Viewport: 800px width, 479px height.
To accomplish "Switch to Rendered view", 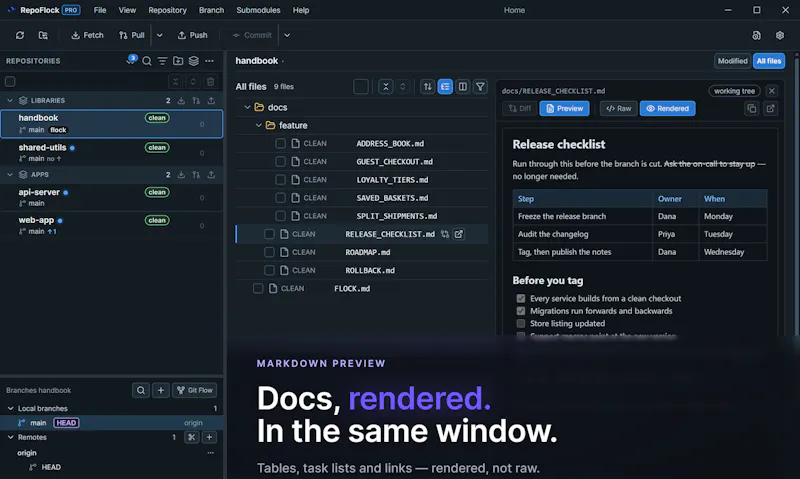I will pyautogui.click(x=667, y=109).
